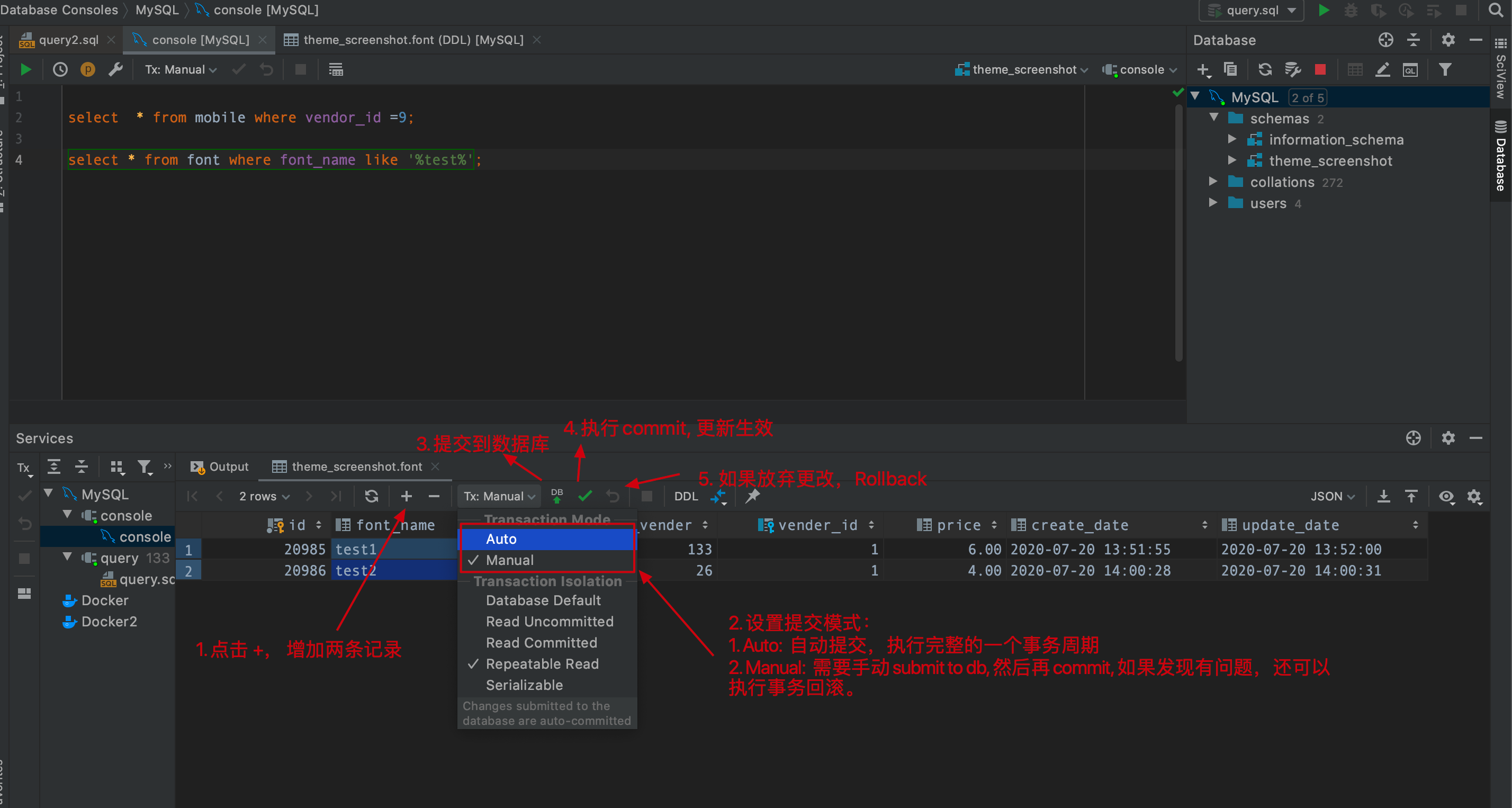
Task: Export data download icon
Action: point(1383,496)
